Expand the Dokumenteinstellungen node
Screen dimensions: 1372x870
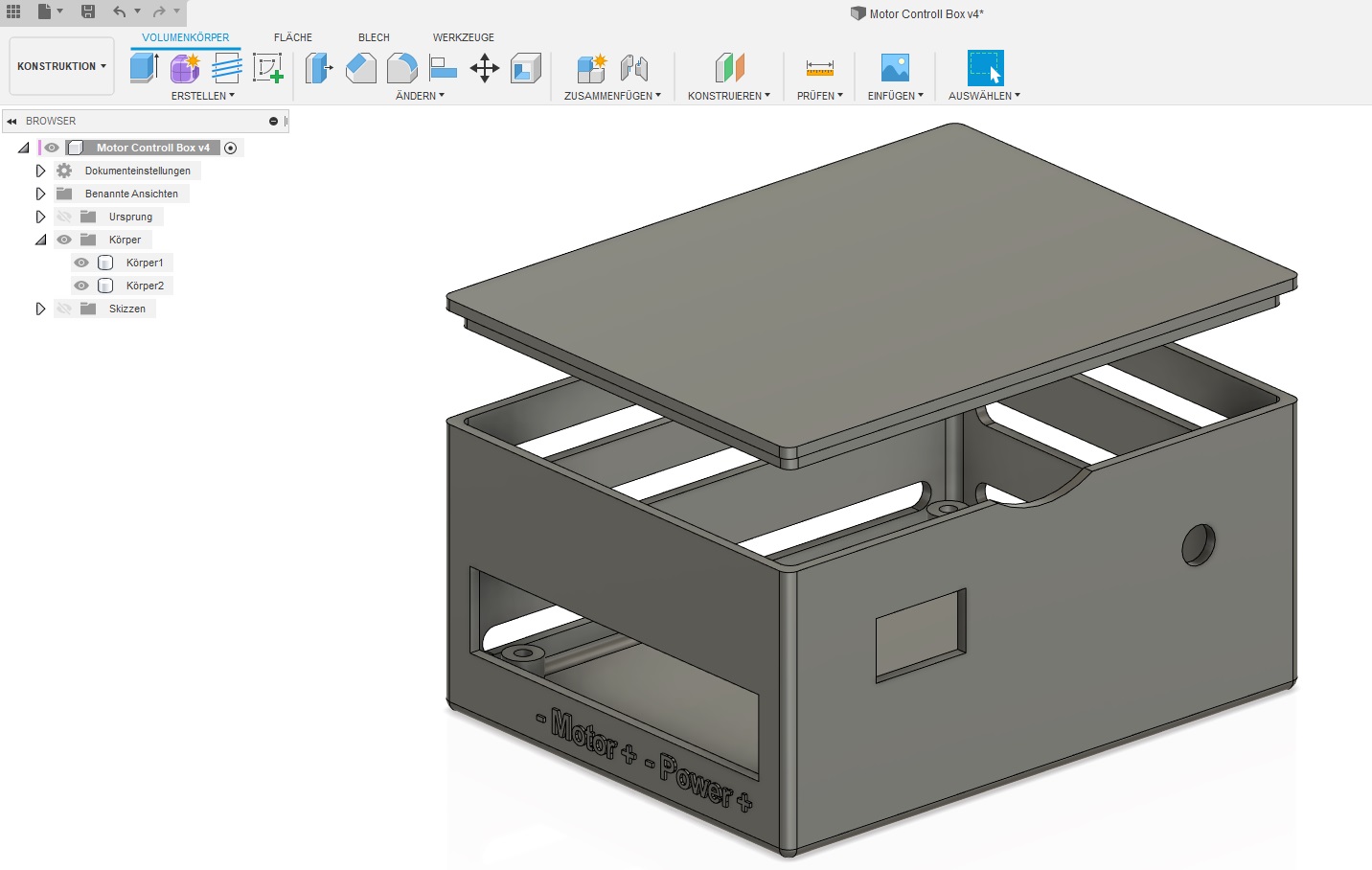coord(40,171)
